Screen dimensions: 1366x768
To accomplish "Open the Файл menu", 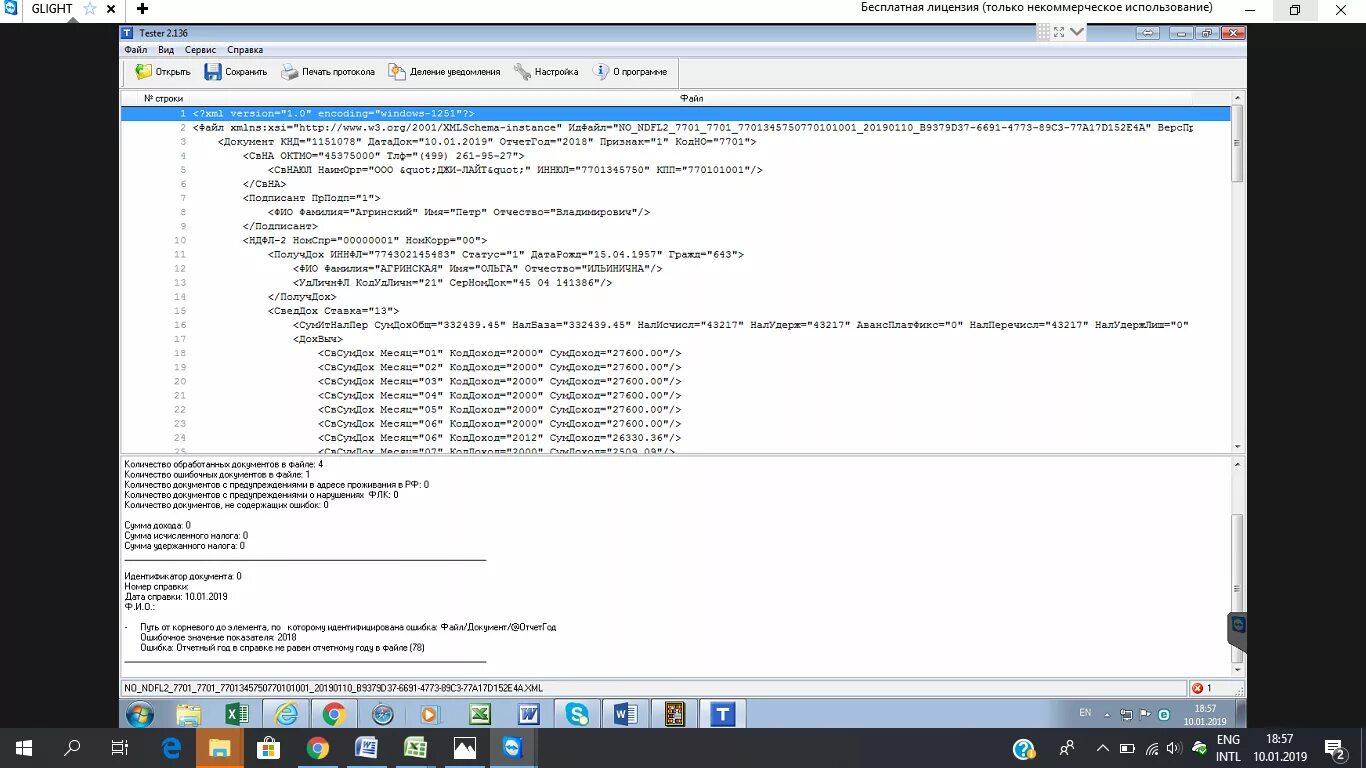I will point(135,49).
